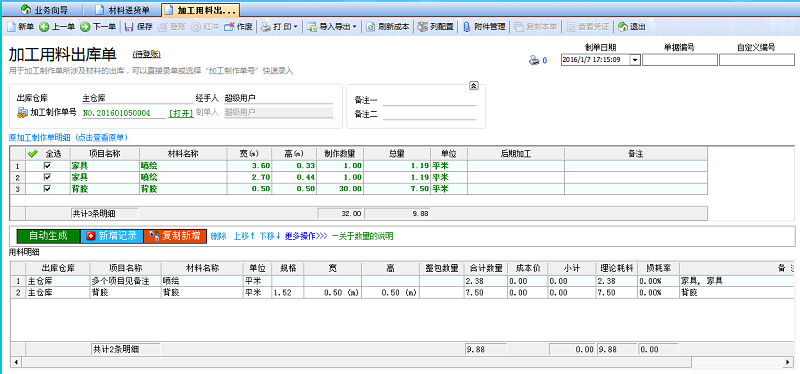
Task: Click the 删除 link
Action: [x=218, y=236]
